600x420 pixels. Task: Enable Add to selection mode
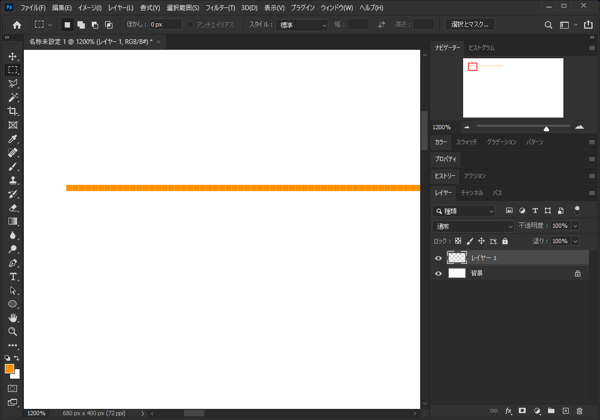click(x=81, y=25)
